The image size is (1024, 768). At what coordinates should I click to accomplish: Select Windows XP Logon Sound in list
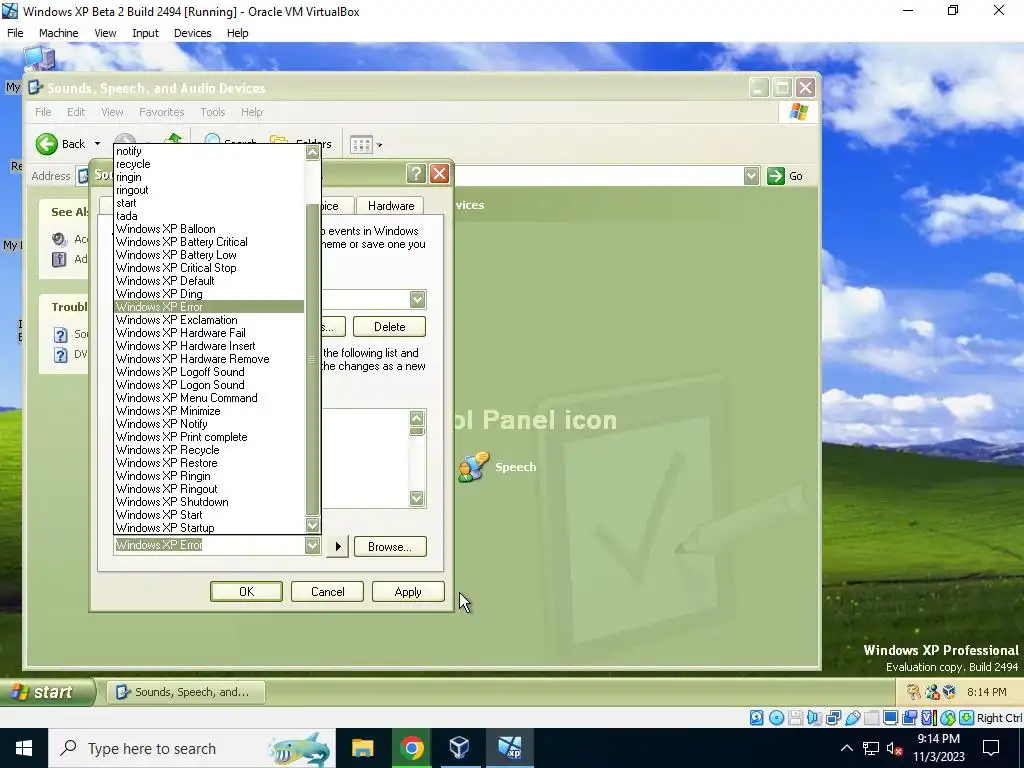[x=209, y=385]
